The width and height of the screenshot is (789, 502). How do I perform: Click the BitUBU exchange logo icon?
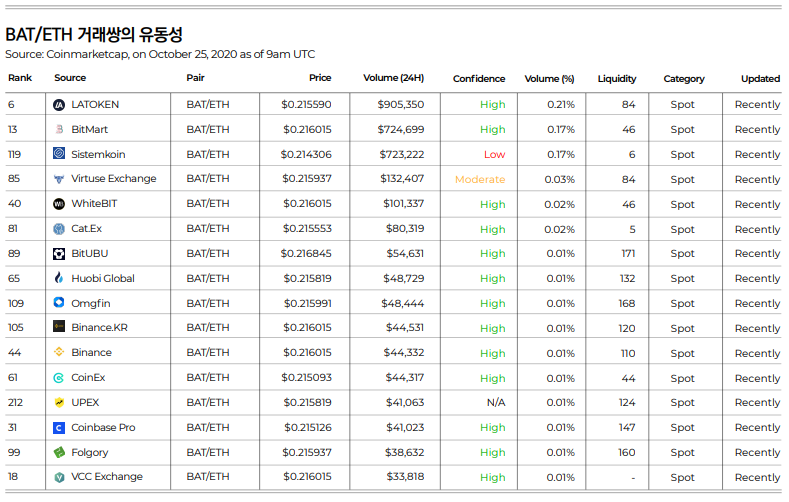59,254
